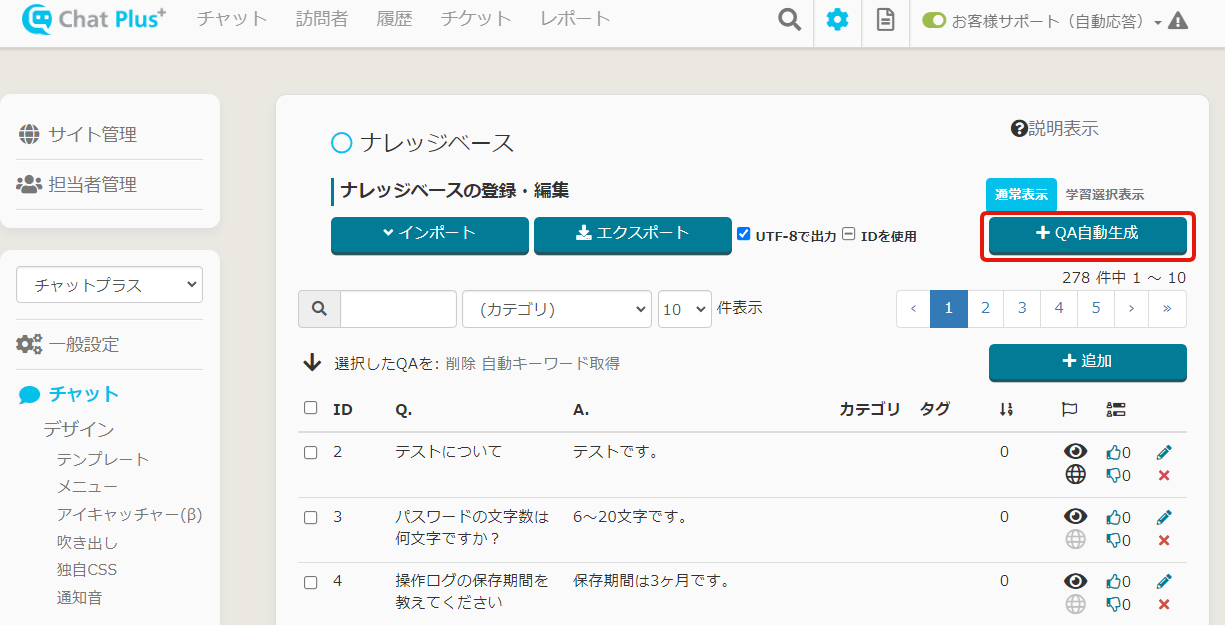The image size is (1225, 625).
Task: Open the settings gear icon in header
Action: [x=837, y=20]
